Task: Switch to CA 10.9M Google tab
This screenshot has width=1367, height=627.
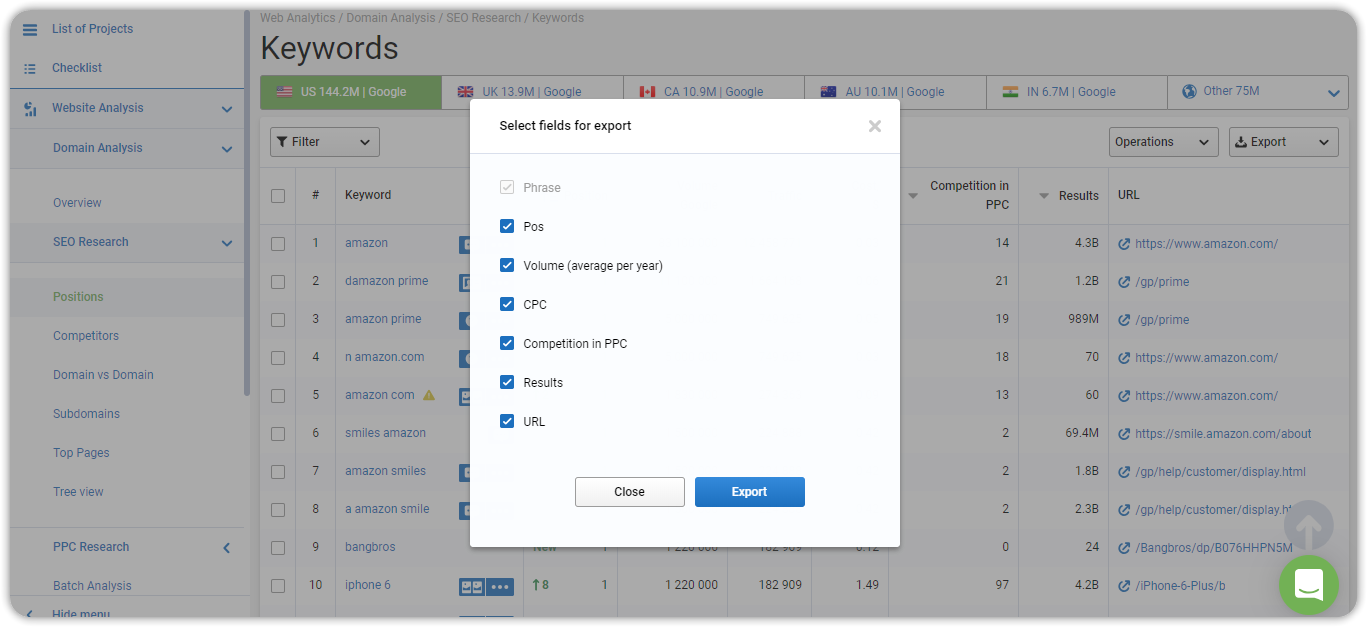Action: pos(714,92)
